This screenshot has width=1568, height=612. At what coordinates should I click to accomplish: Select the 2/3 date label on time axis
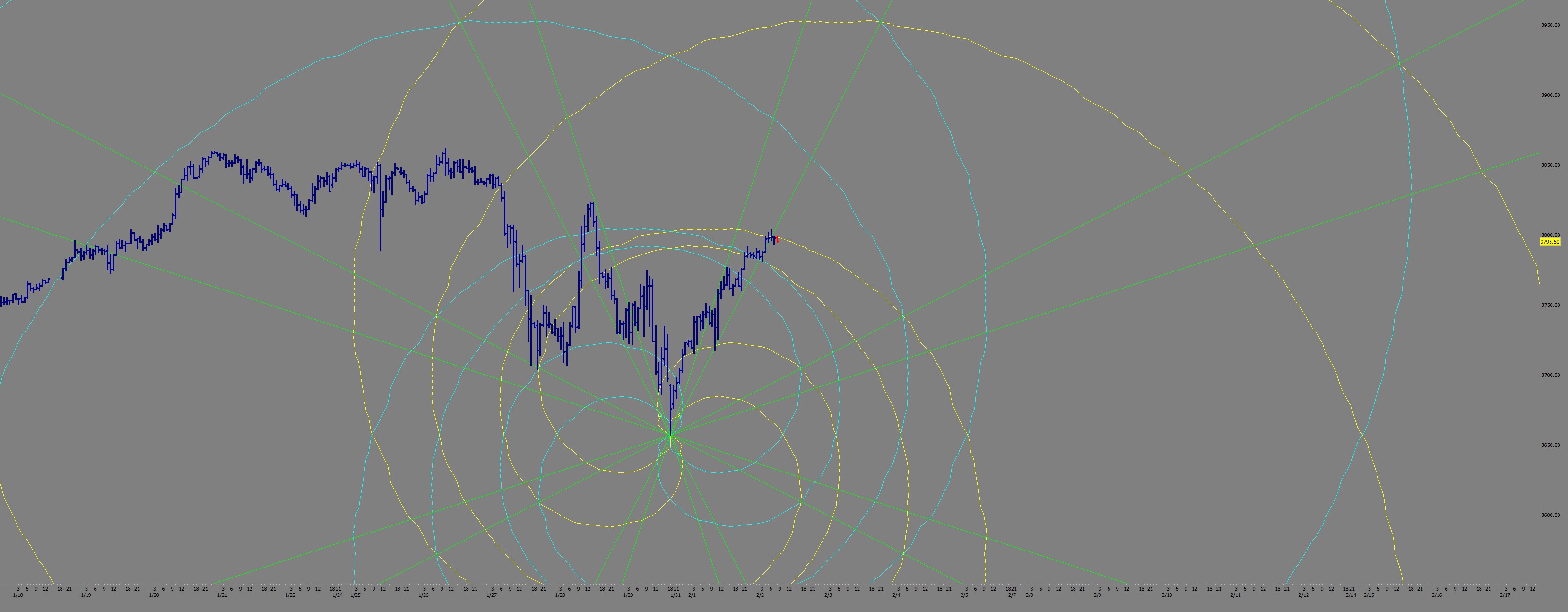[828, 595]
